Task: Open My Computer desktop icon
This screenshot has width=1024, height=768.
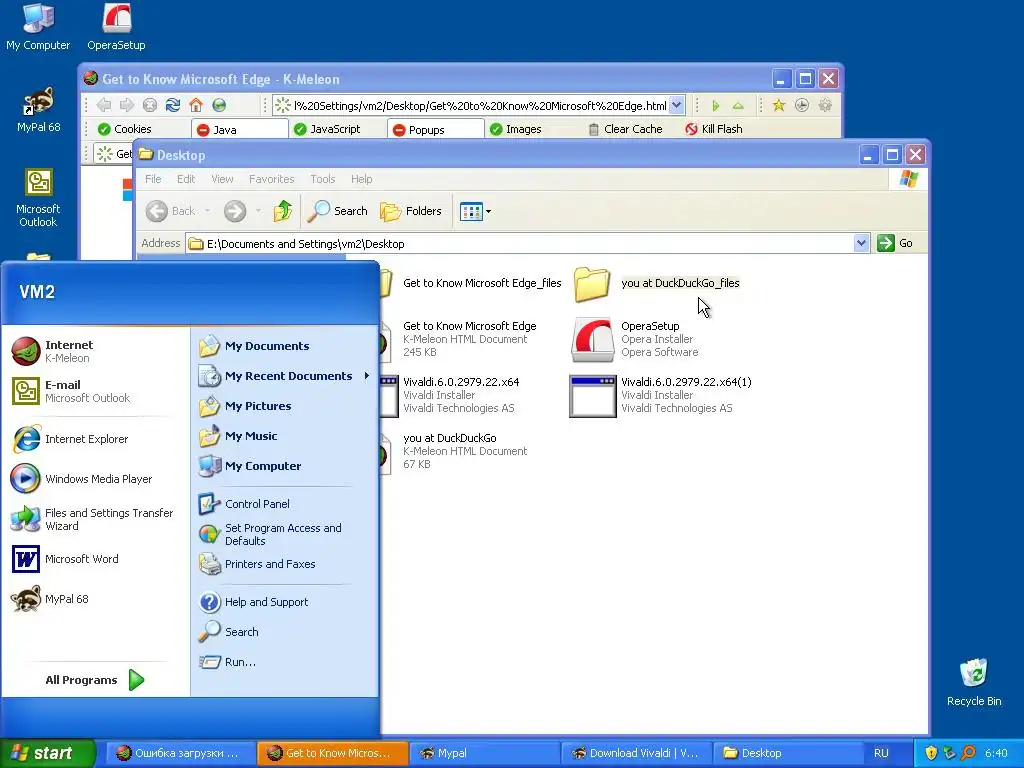Action: click(x=38, y=27)
